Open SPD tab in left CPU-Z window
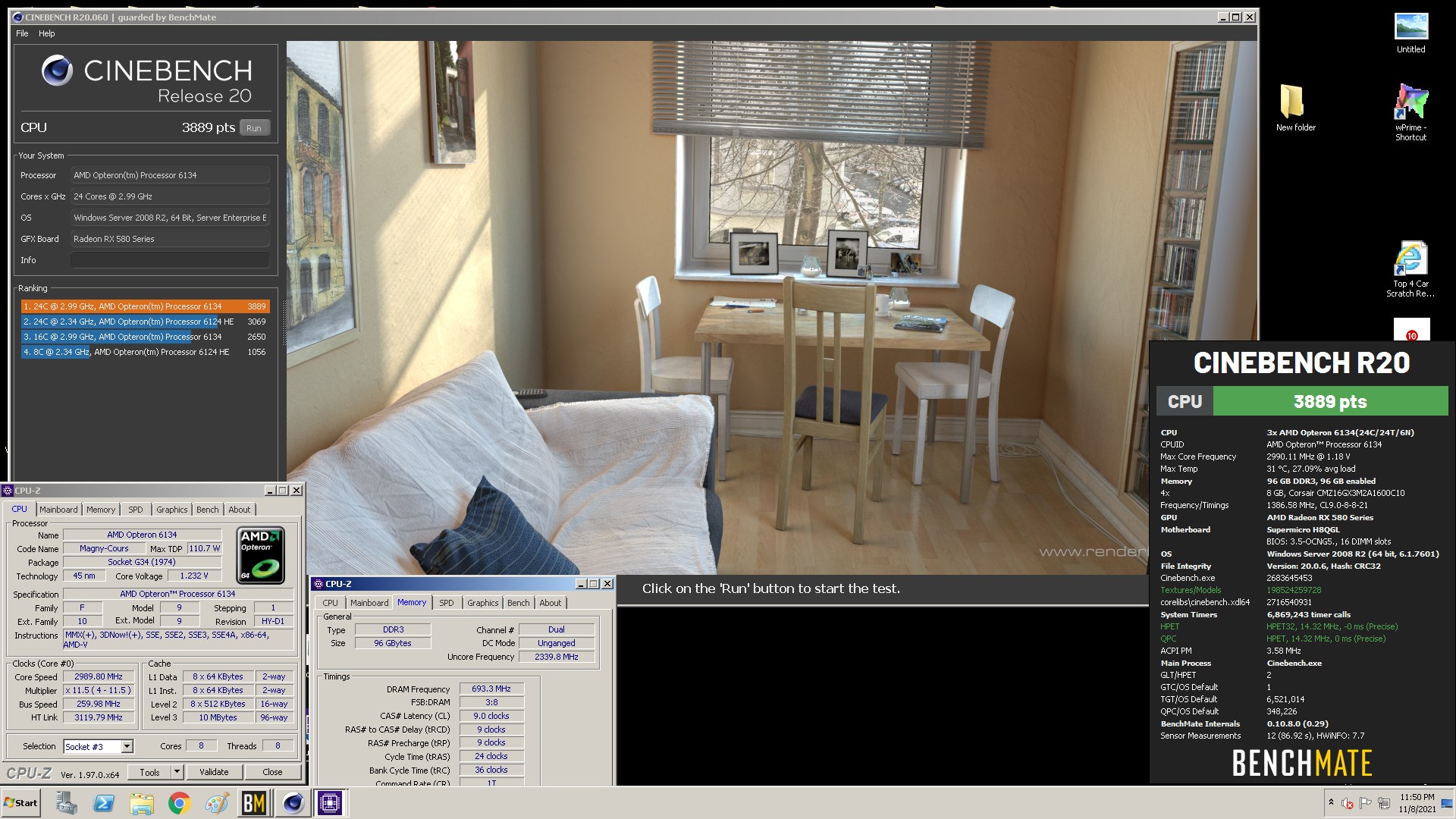 point(136,510)
